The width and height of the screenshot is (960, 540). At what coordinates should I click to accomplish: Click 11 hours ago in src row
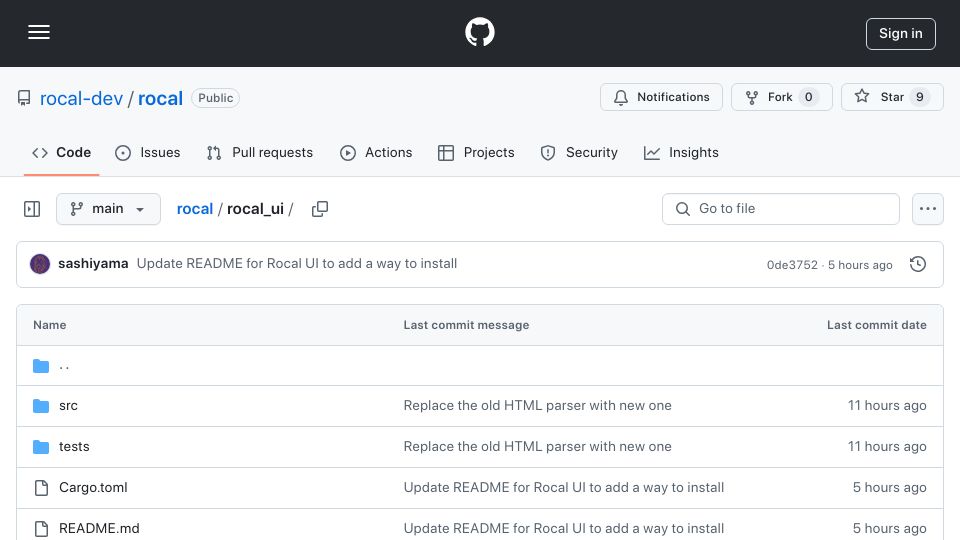coord(887,406)
